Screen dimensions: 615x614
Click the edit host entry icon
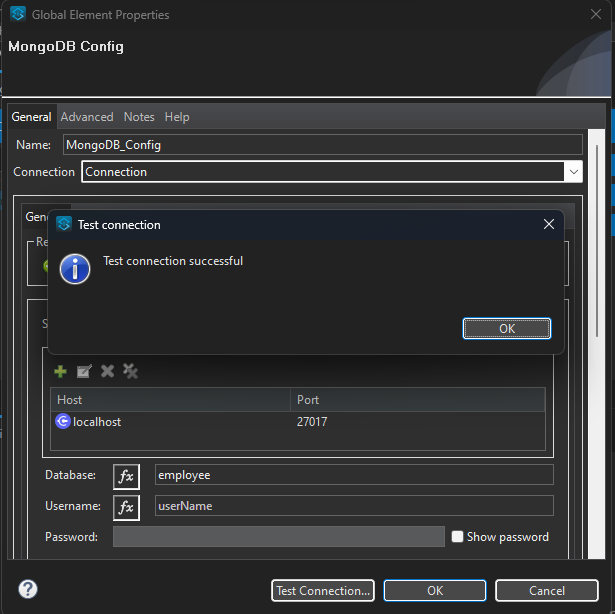click(84, 371)
